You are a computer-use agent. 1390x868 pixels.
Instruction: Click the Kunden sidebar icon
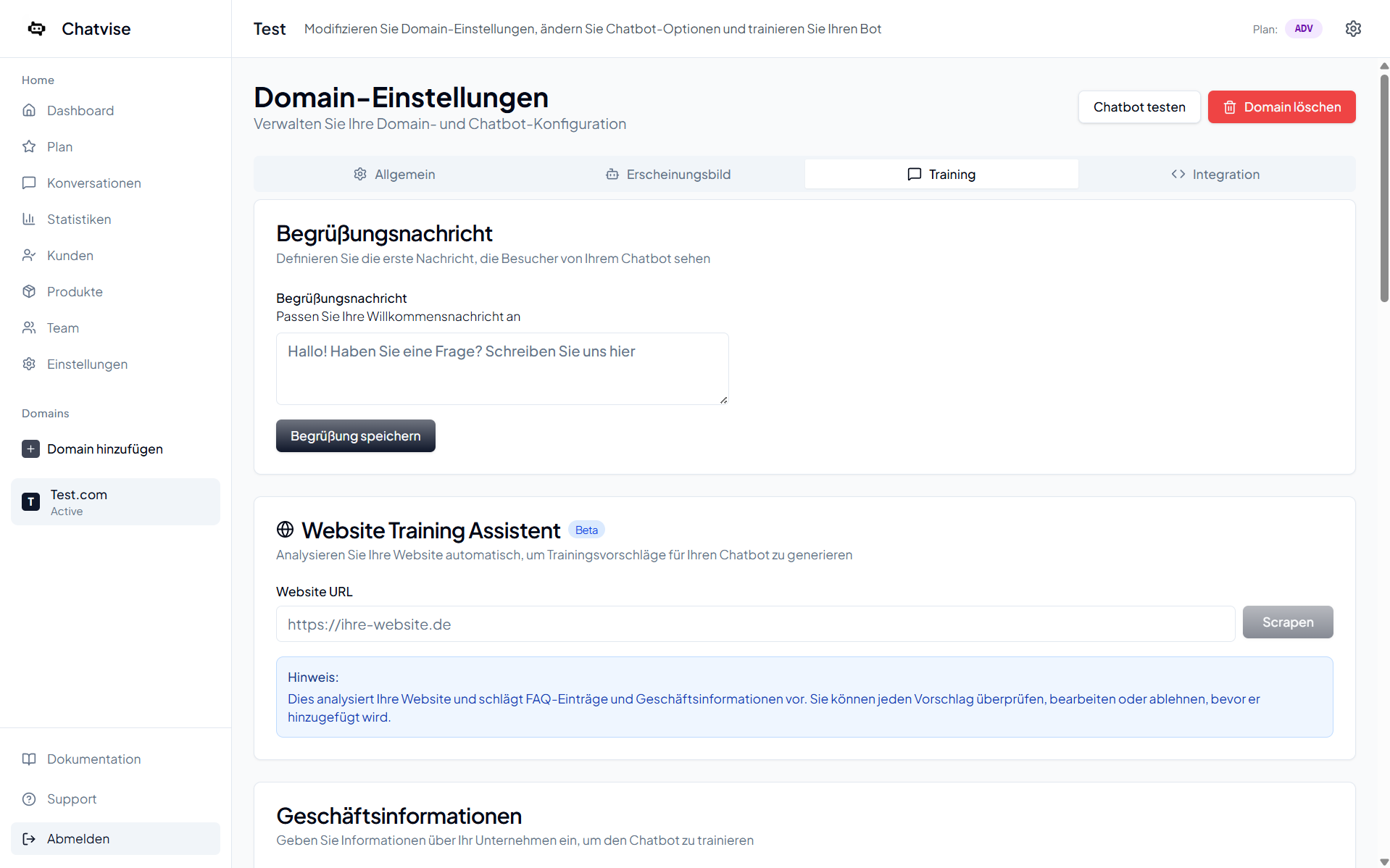coord(29,255)
